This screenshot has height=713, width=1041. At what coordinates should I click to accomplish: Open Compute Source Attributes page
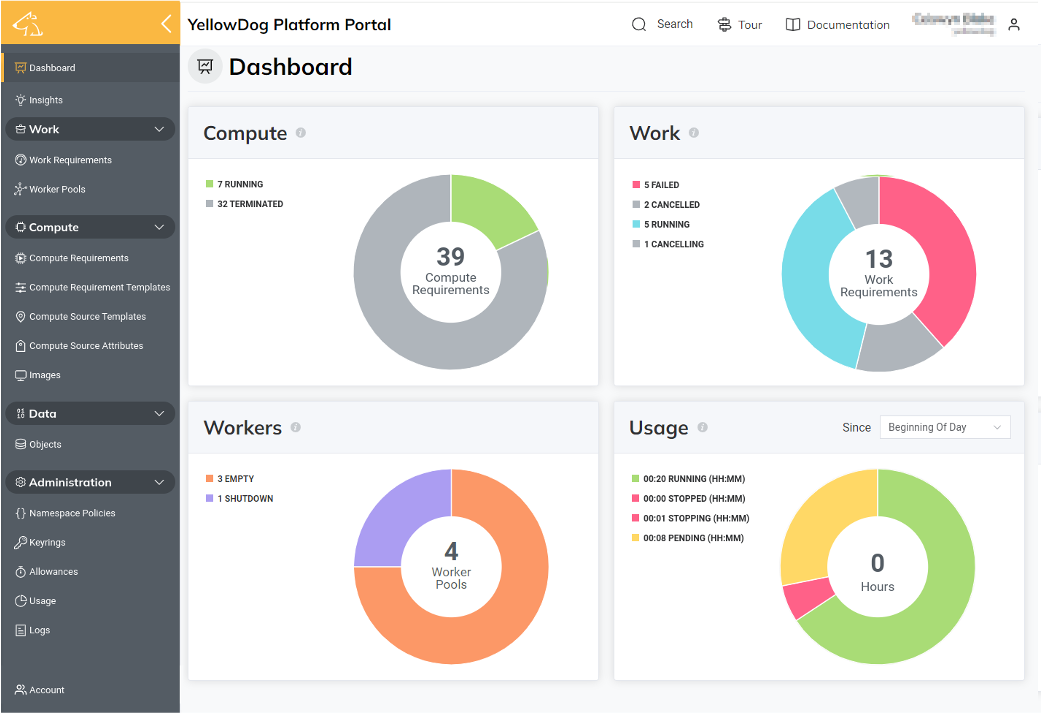86,346
